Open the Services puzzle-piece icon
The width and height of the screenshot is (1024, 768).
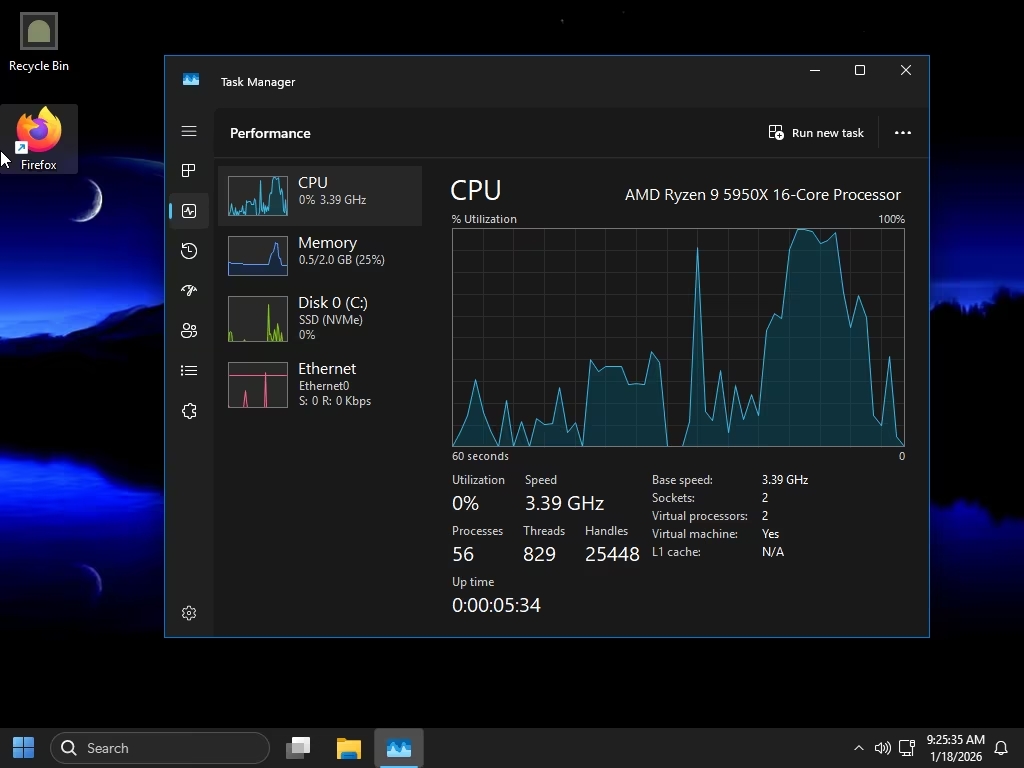coord(189,411)
